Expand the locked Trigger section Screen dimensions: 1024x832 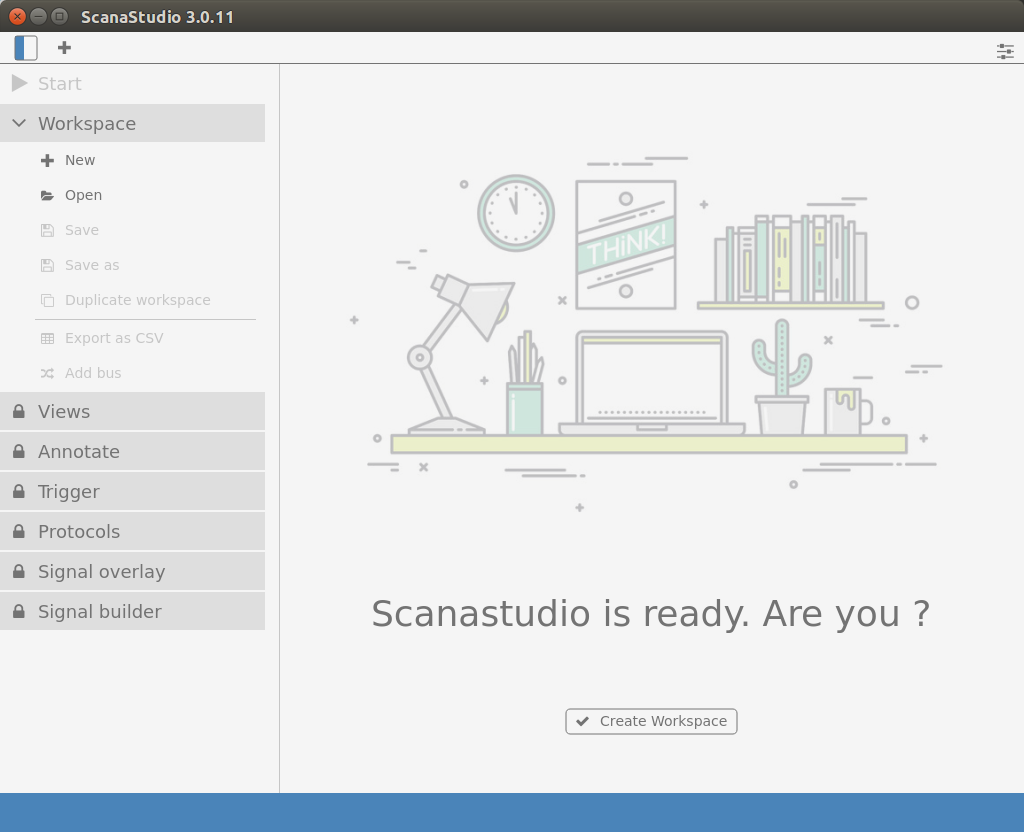click(x=133, y=491)
